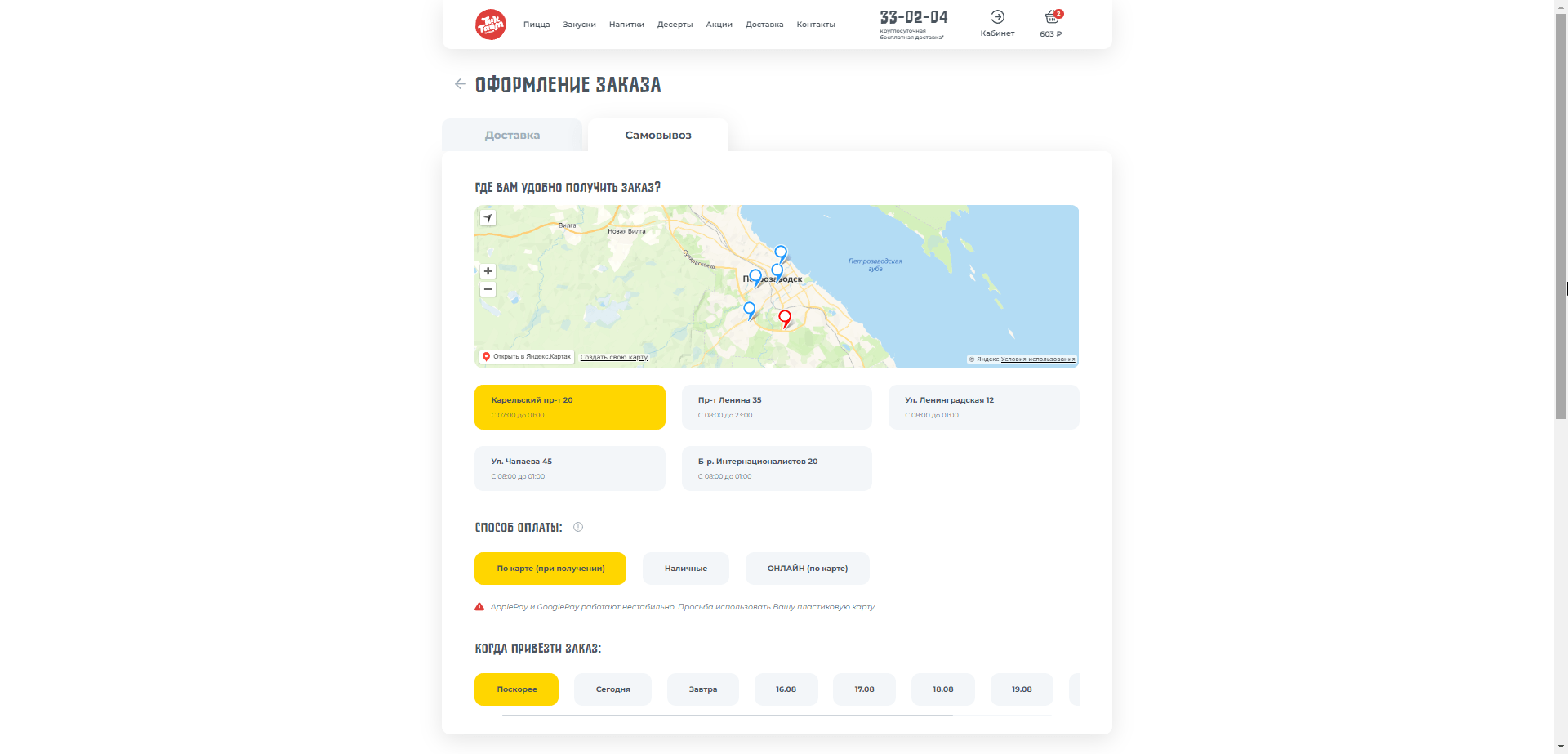Switch to the Доставка tab

[x=512, y=136]
